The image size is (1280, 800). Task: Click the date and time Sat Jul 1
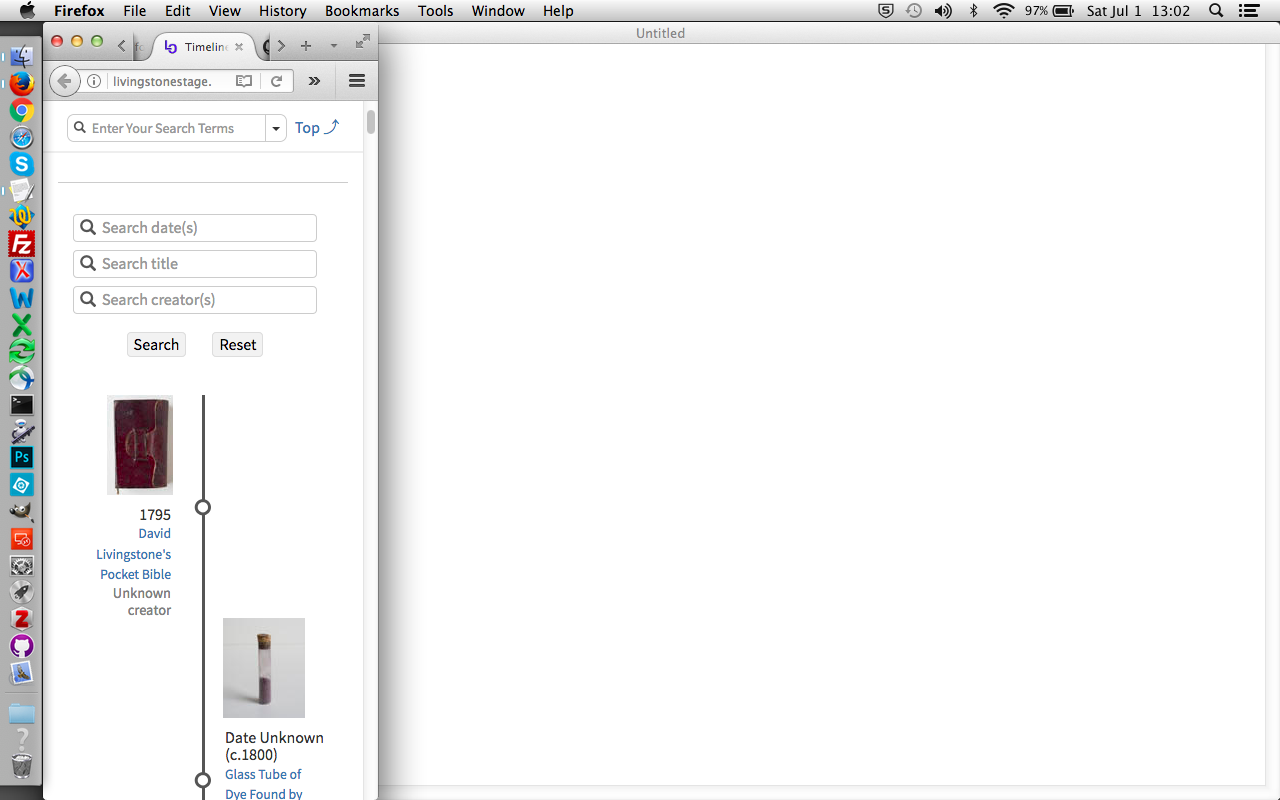(1138, 11)
